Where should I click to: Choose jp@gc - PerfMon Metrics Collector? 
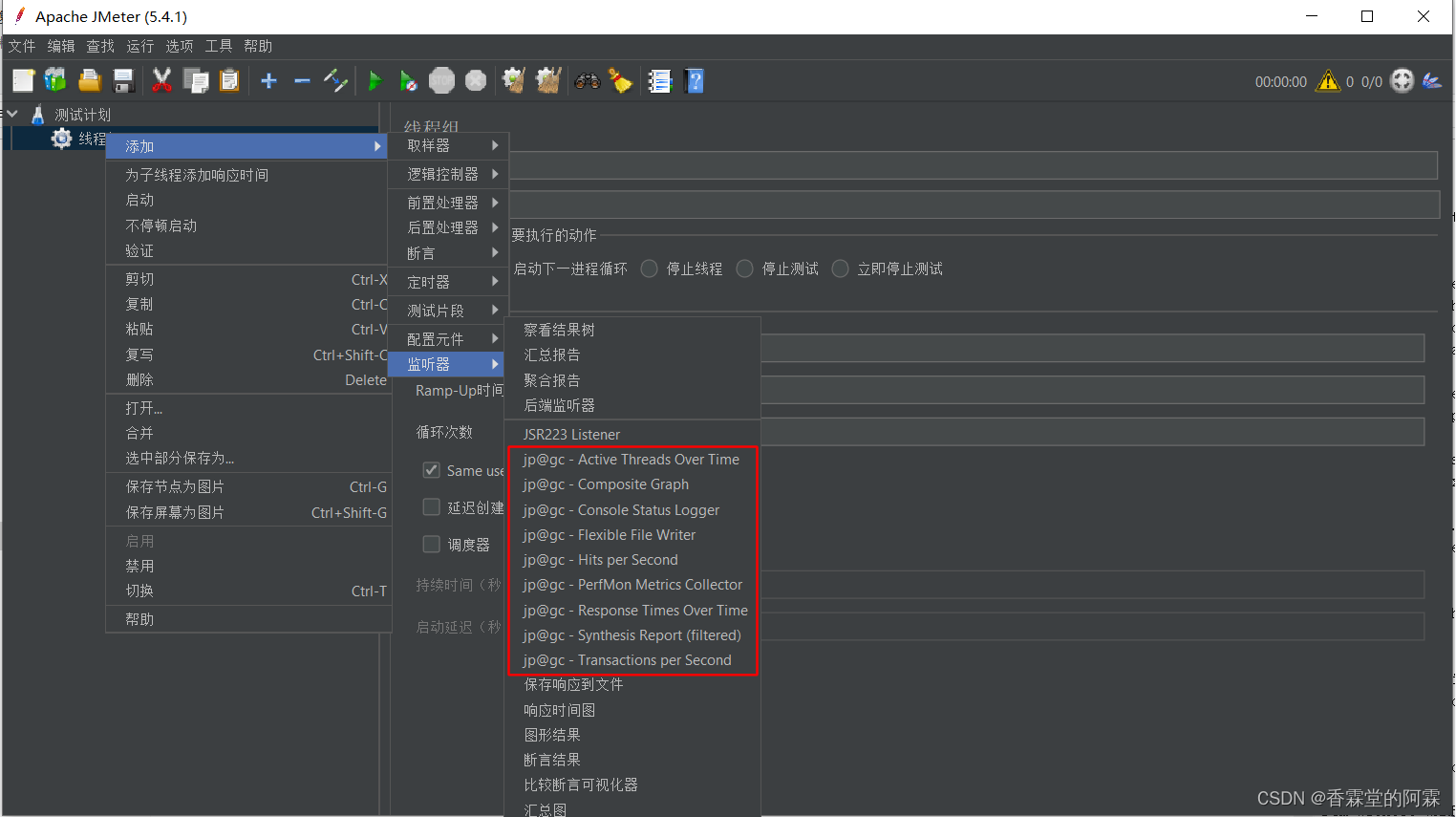[632, 585]
